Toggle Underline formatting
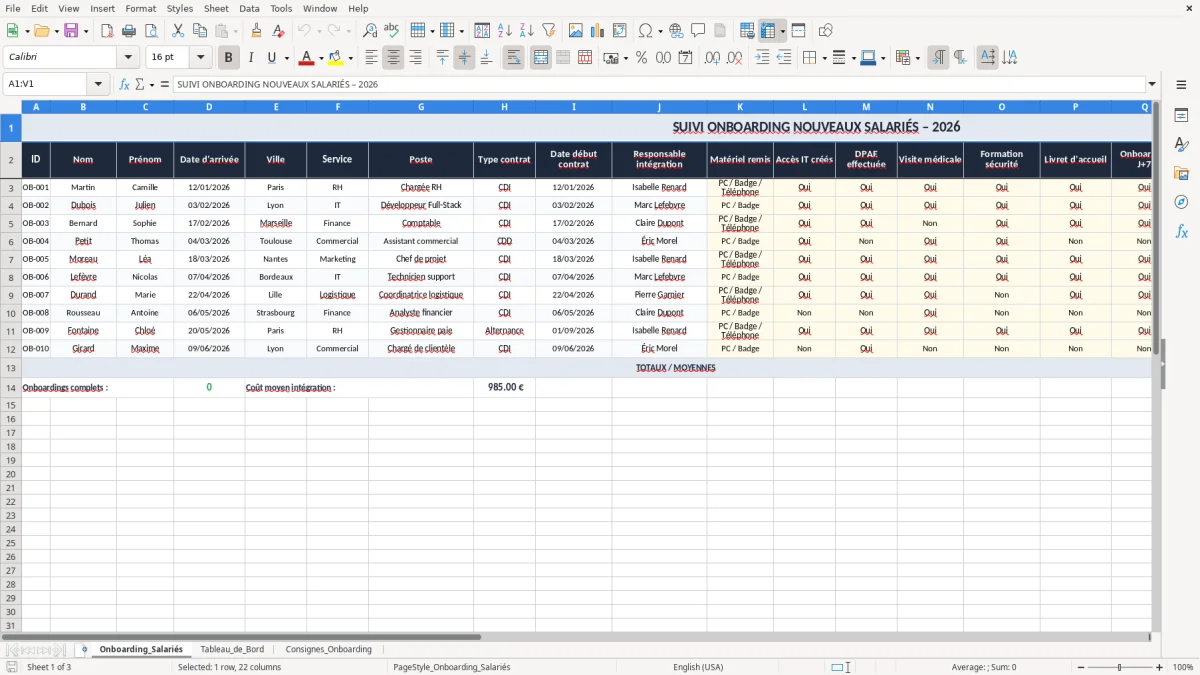Screen dimensions: 1200x675 271,58
